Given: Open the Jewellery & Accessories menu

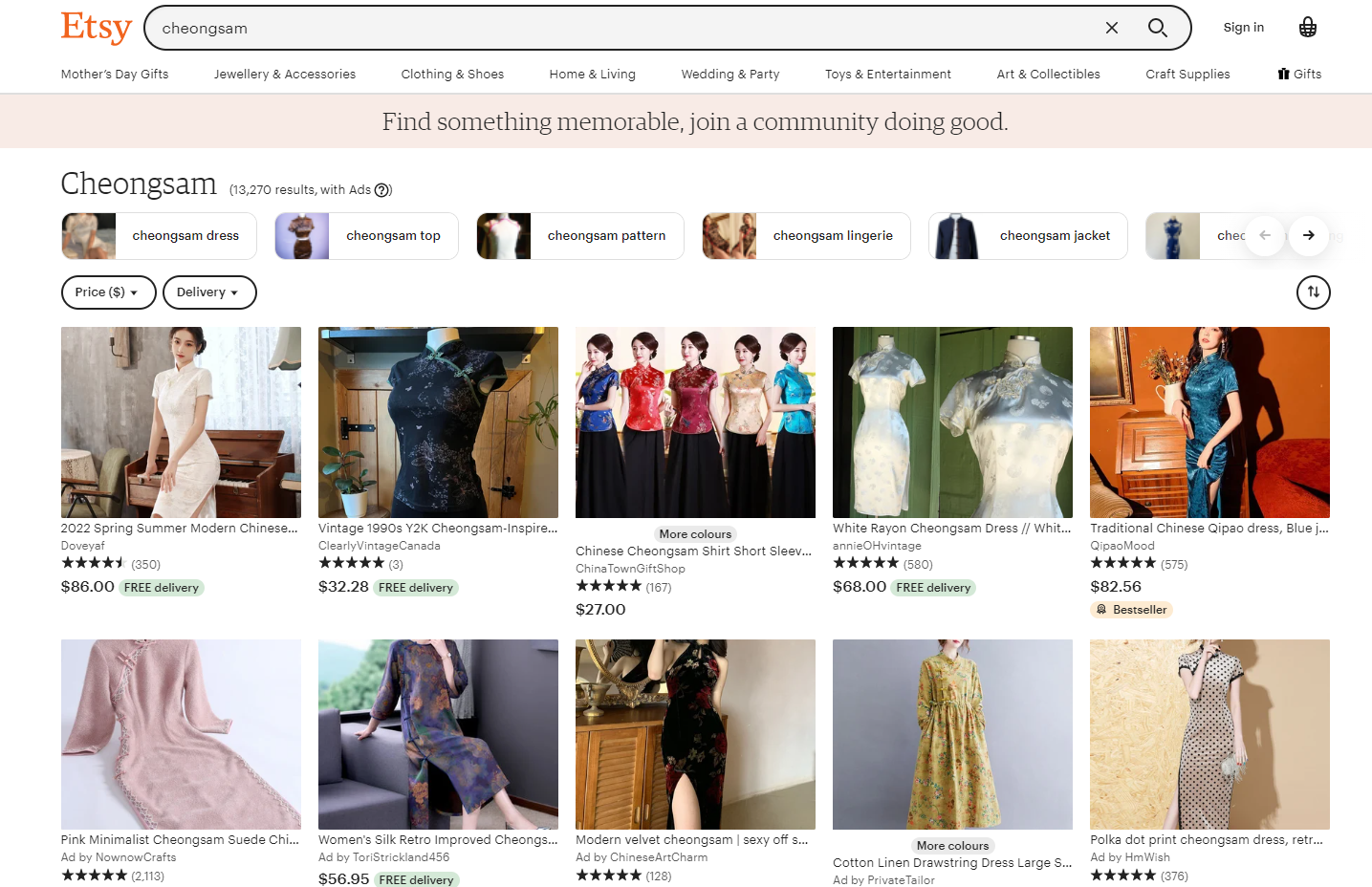Looking at the screenshot, I should coord(284,74).
